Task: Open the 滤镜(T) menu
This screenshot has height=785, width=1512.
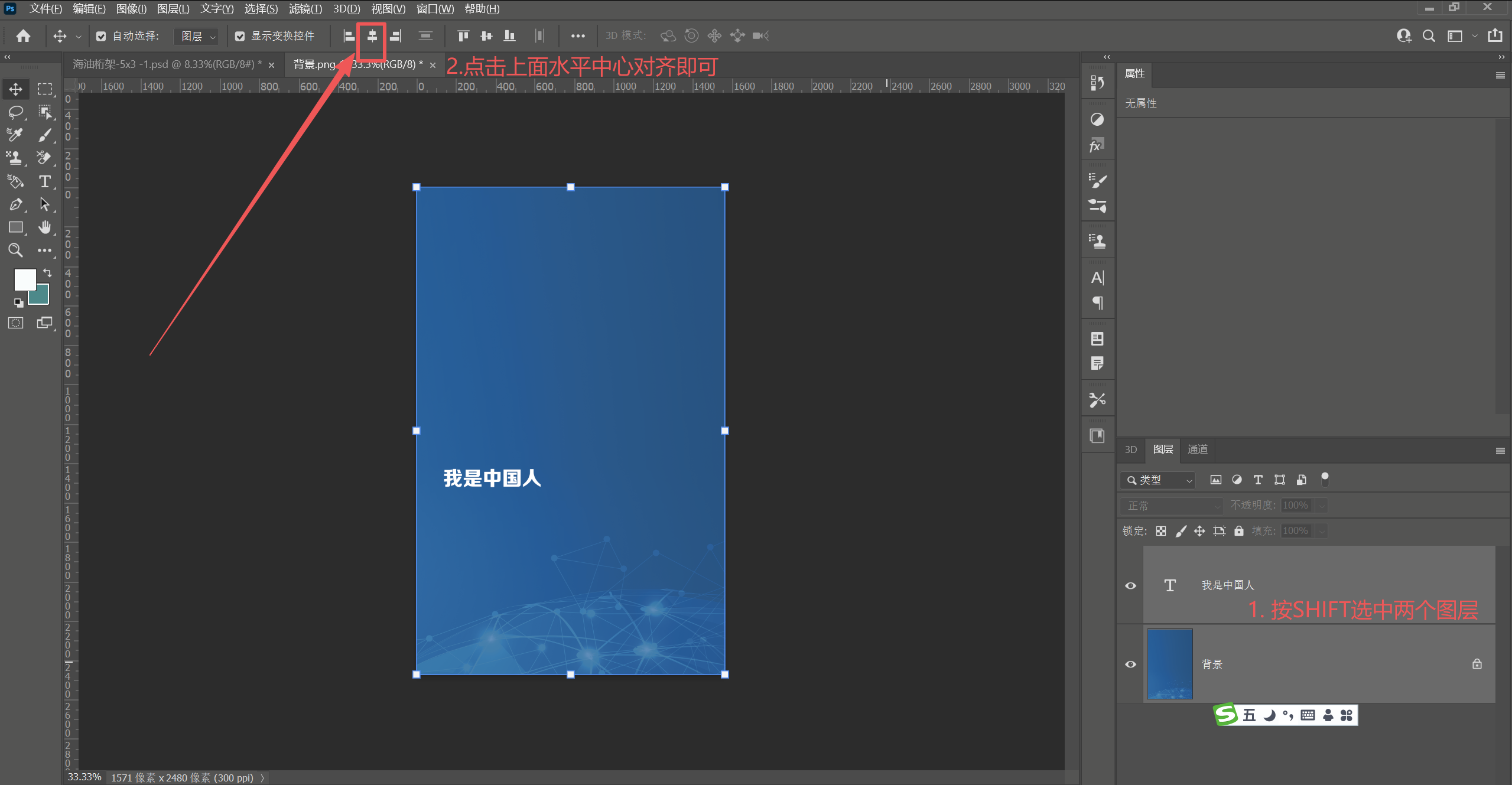Action: [305, 9]
